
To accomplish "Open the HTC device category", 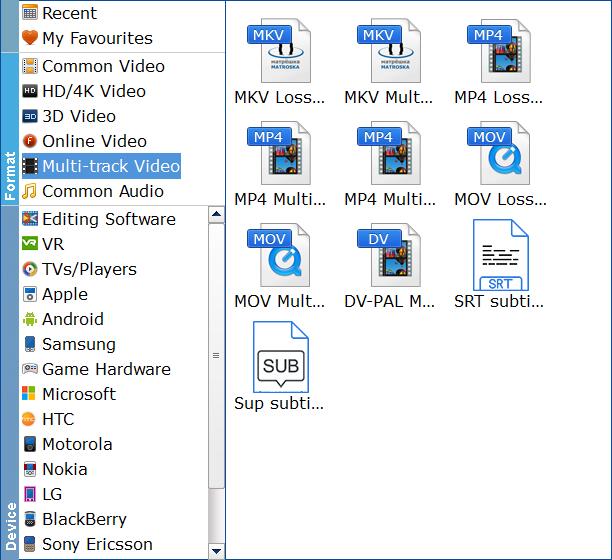I will pyautogui.click(x=48, y=419).
